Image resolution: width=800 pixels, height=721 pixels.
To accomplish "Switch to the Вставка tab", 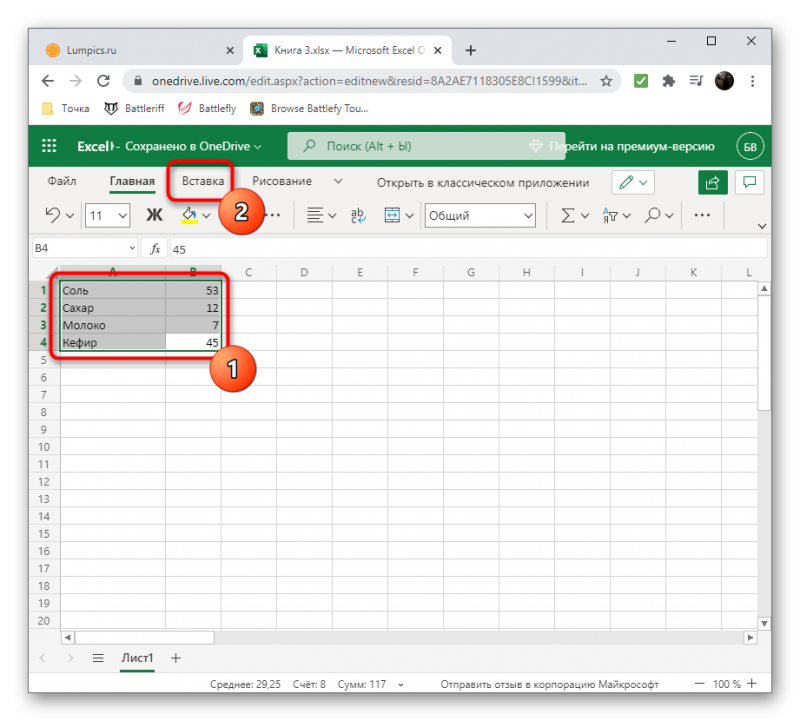I will 203,181.
